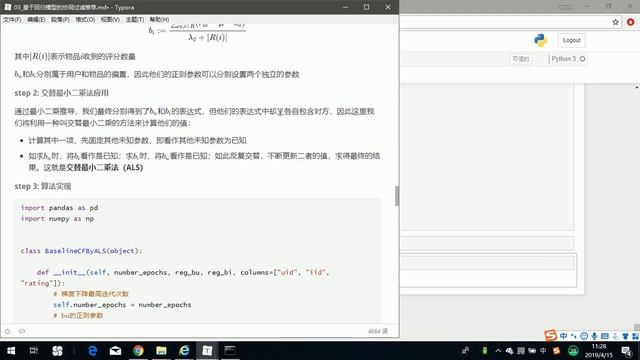Open the 视图(V) menu in Typora
The image size is (640, 360).
click(x=110, y=20)
